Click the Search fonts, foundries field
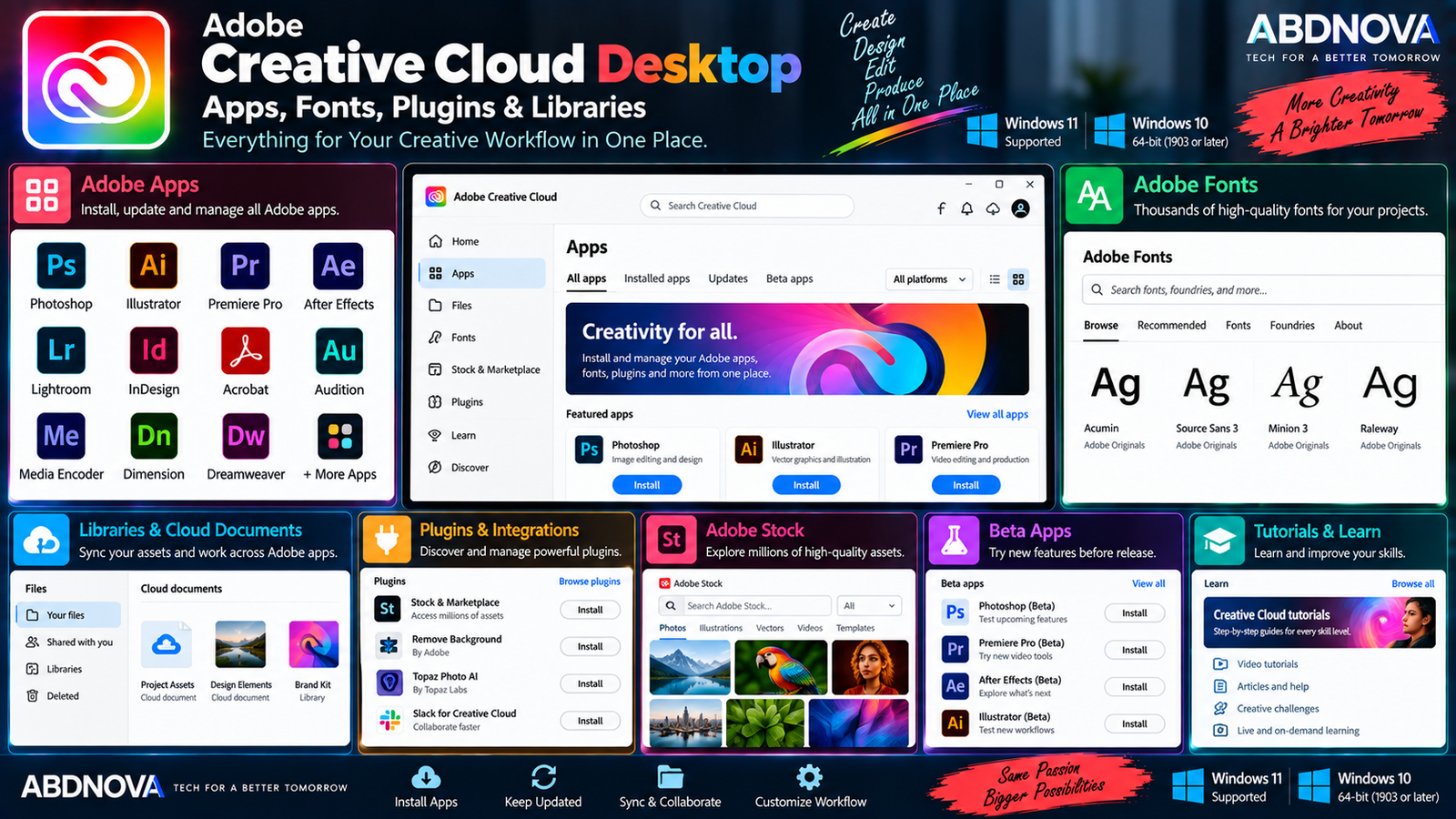Image resolution: width=1456 pixels, height=819 pixels. pos(1263,290)
